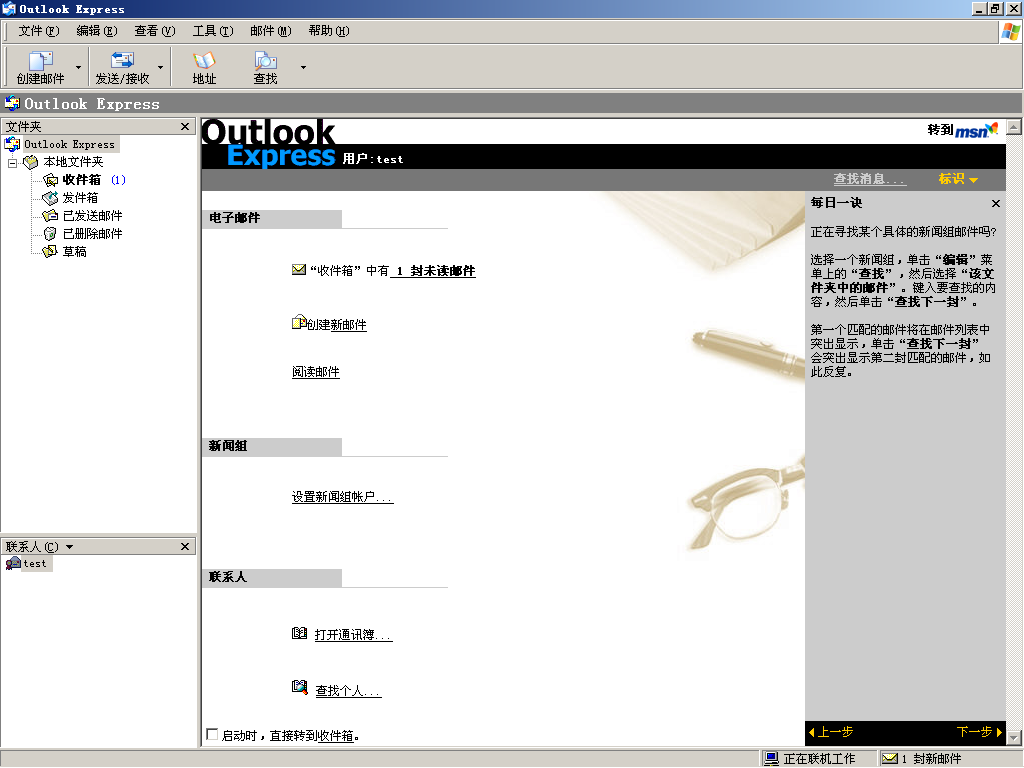The image size is (1024, 768).
Task: Open the 编辑(E) menu
Action: (x=97, y=31)
